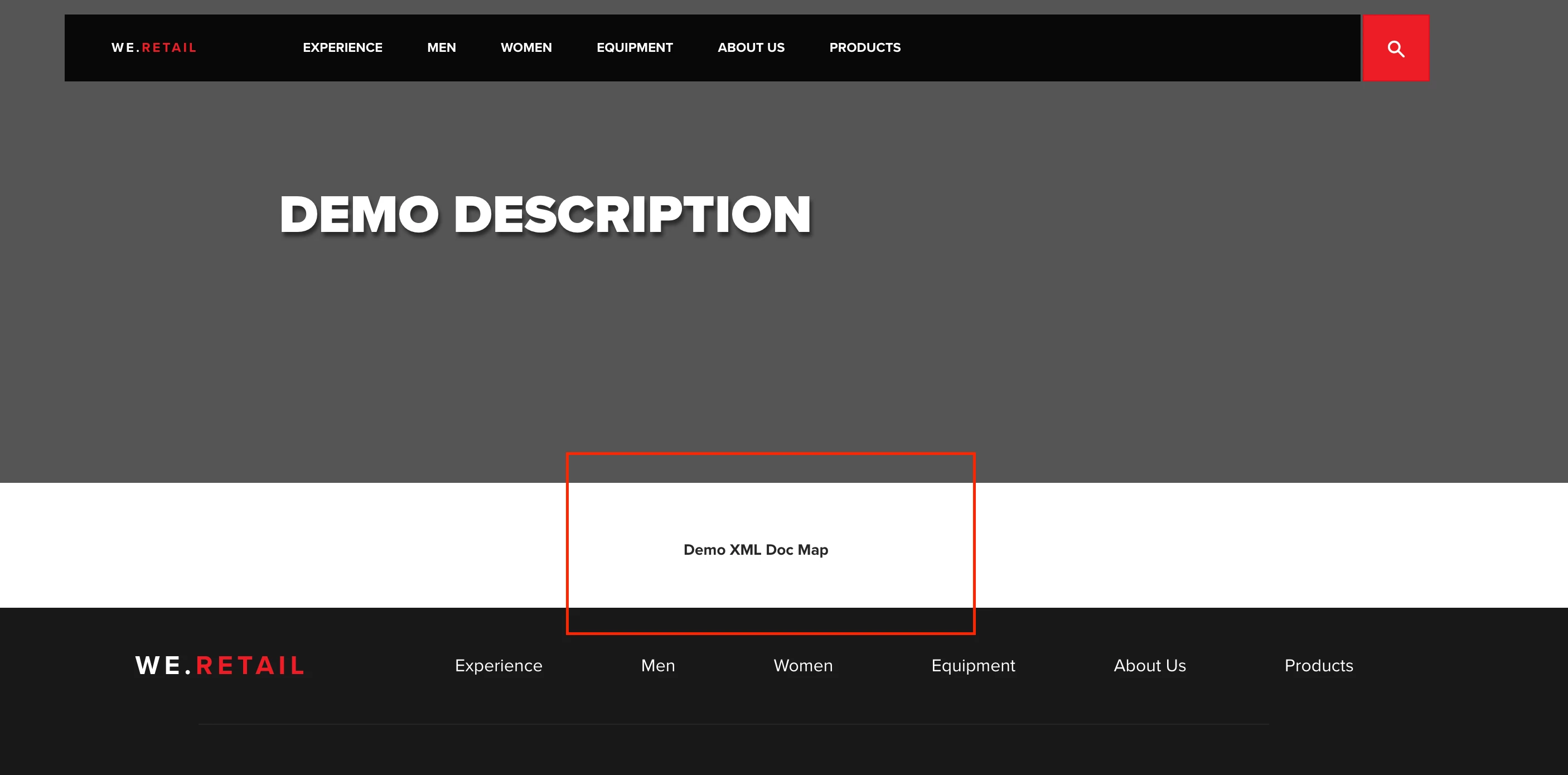
Task: Click the We.Retail logo in header
Action: point(153,47)
